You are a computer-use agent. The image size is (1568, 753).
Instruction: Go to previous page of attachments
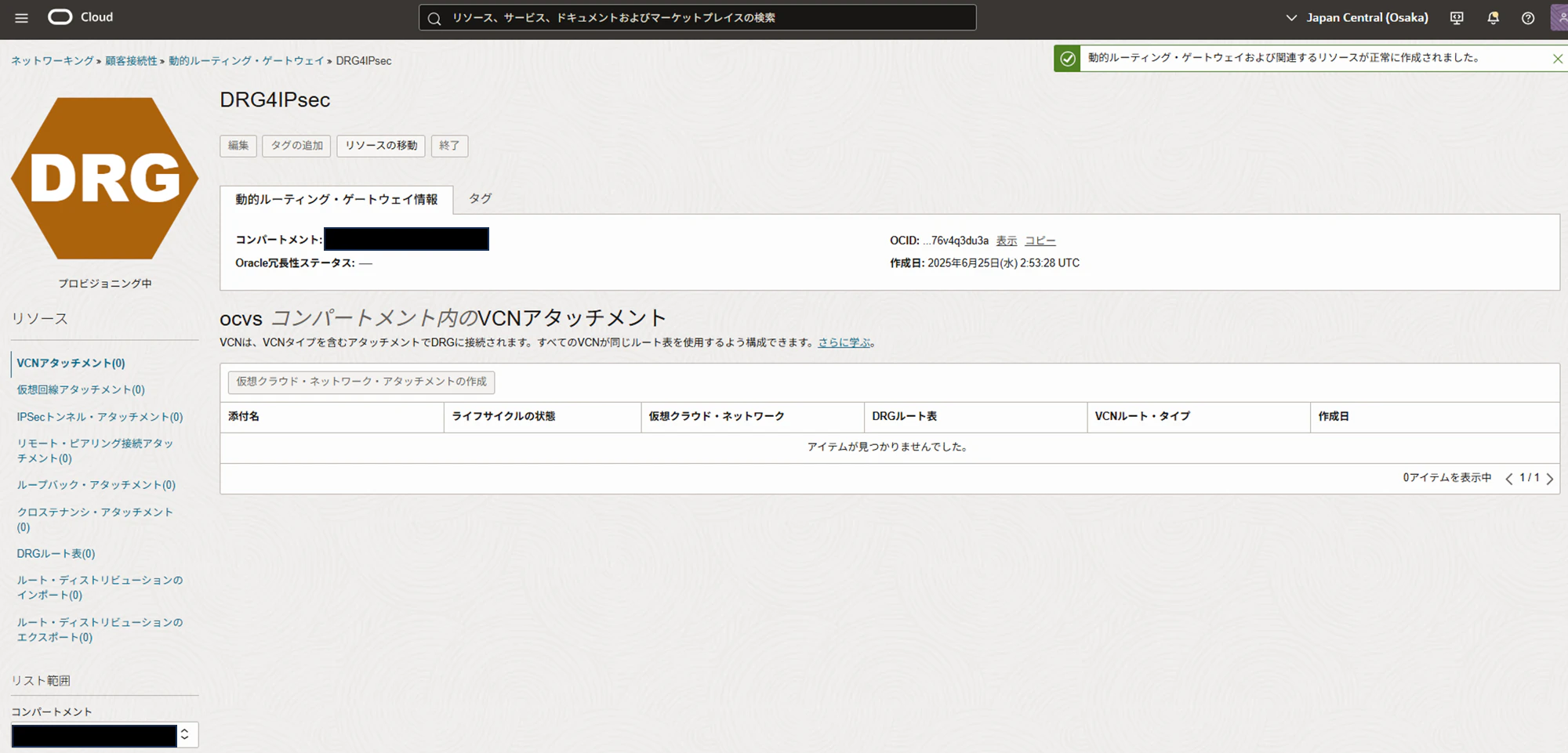click(x=1508, y=479)
